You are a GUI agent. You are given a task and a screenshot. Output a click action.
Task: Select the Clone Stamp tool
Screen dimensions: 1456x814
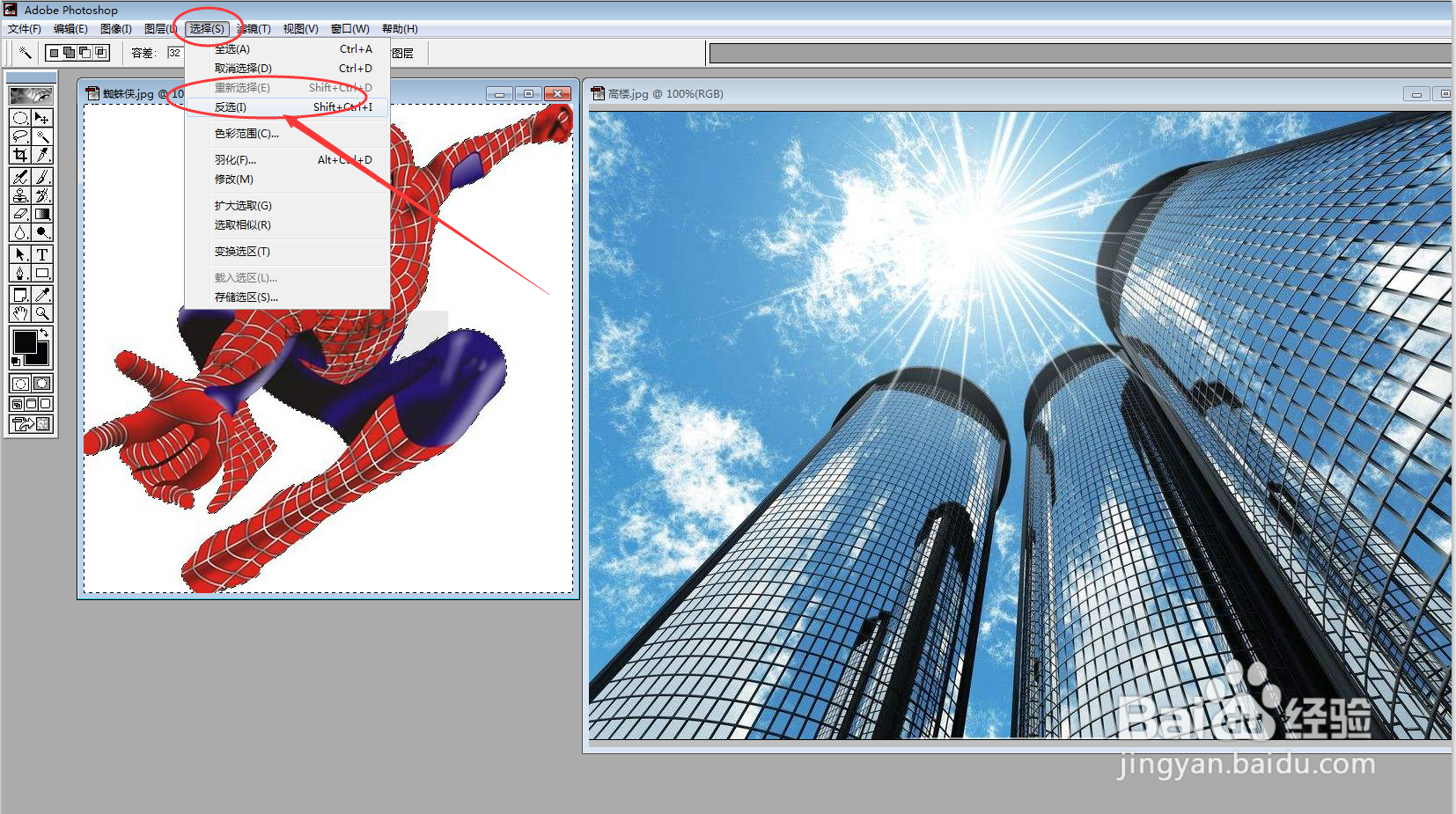click(x=20, y=195)
